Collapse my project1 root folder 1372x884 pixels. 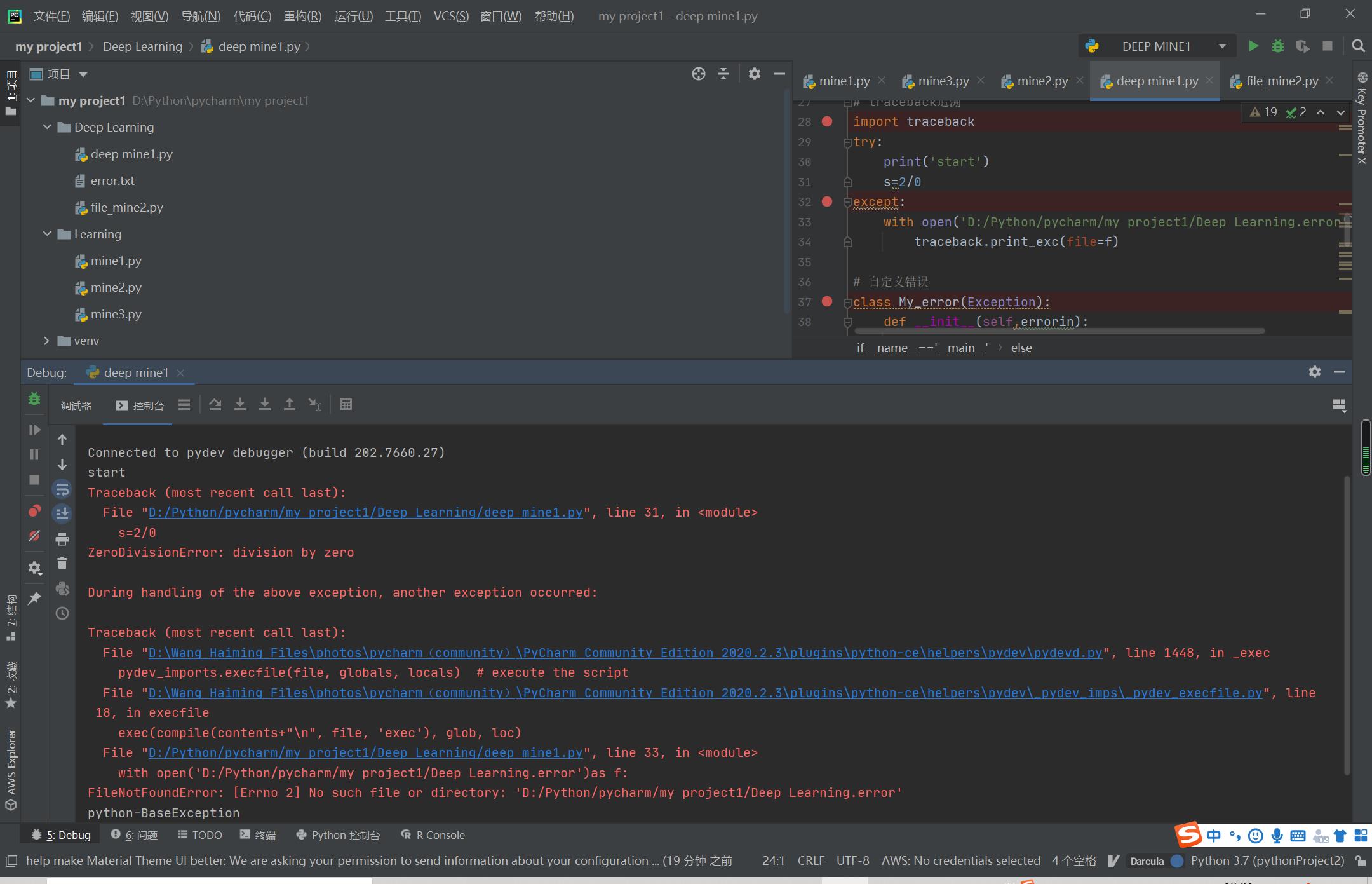pos(30,100)
